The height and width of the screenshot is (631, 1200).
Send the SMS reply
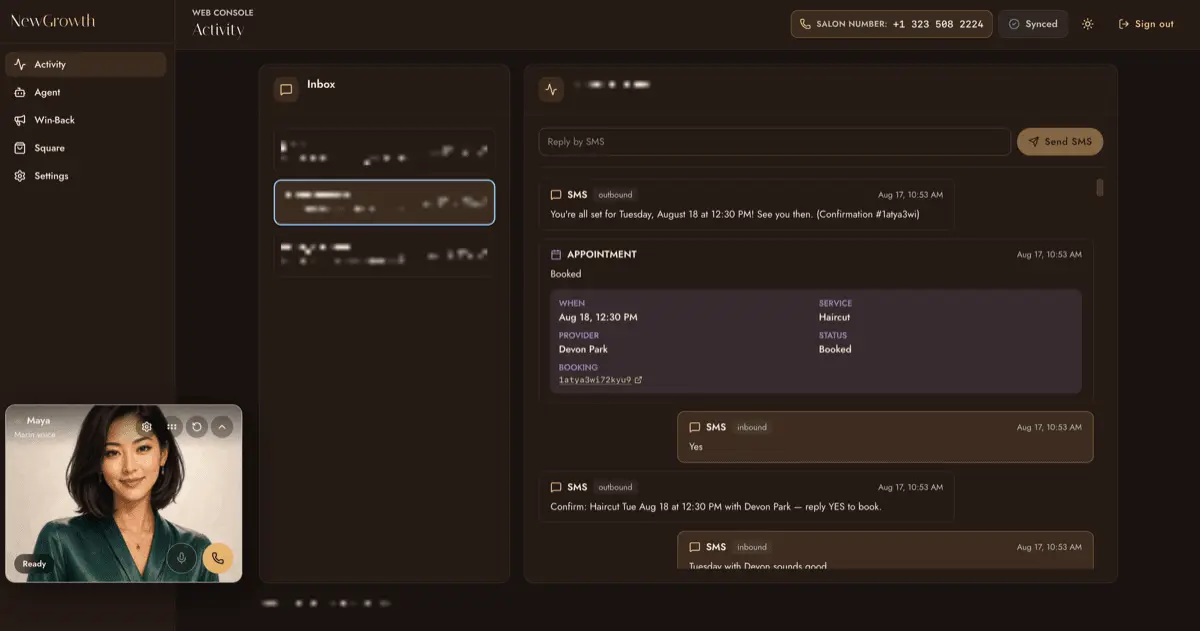point(1060,142)
